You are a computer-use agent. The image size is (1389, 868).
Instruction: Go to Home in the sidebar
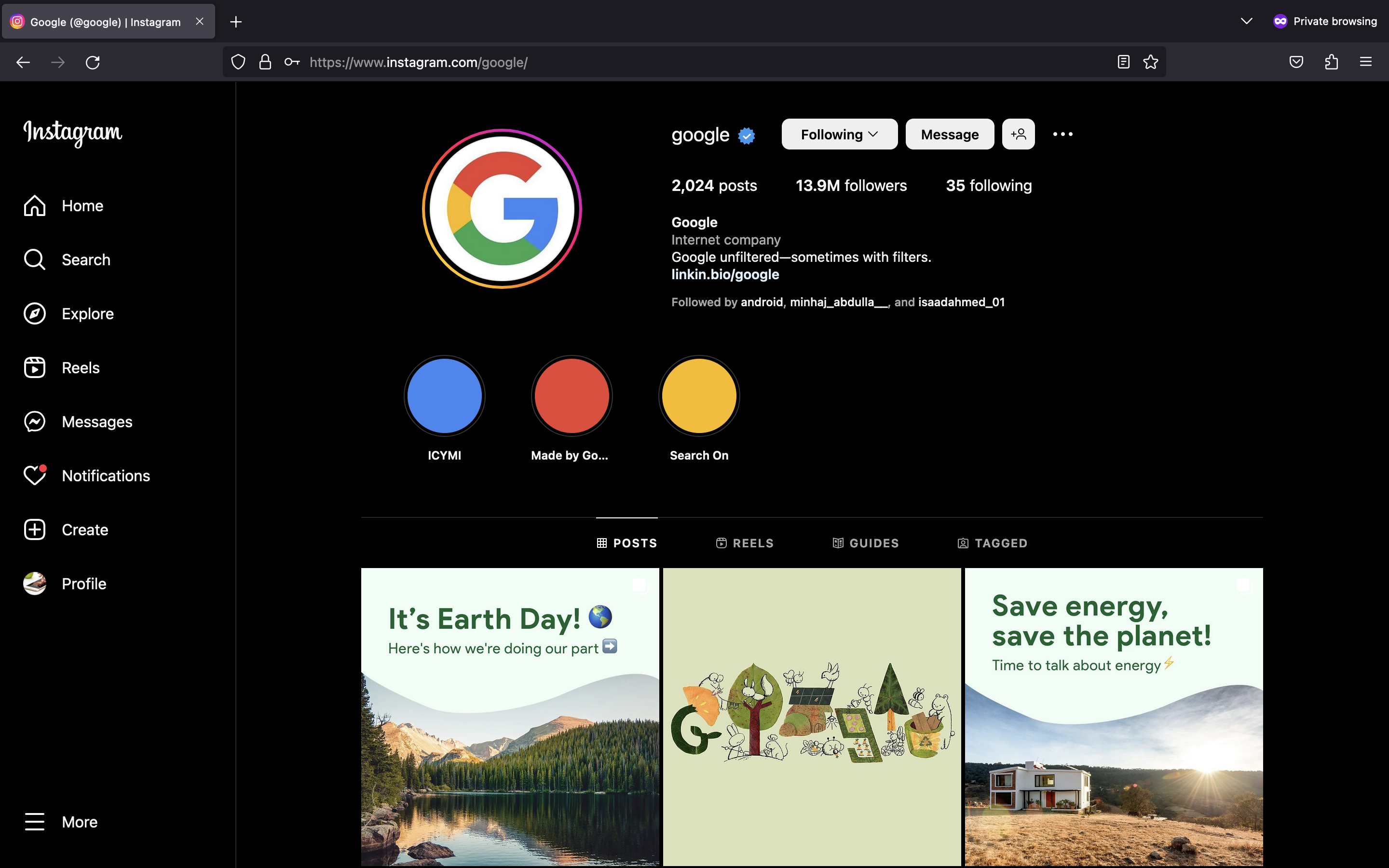point(63,205)
